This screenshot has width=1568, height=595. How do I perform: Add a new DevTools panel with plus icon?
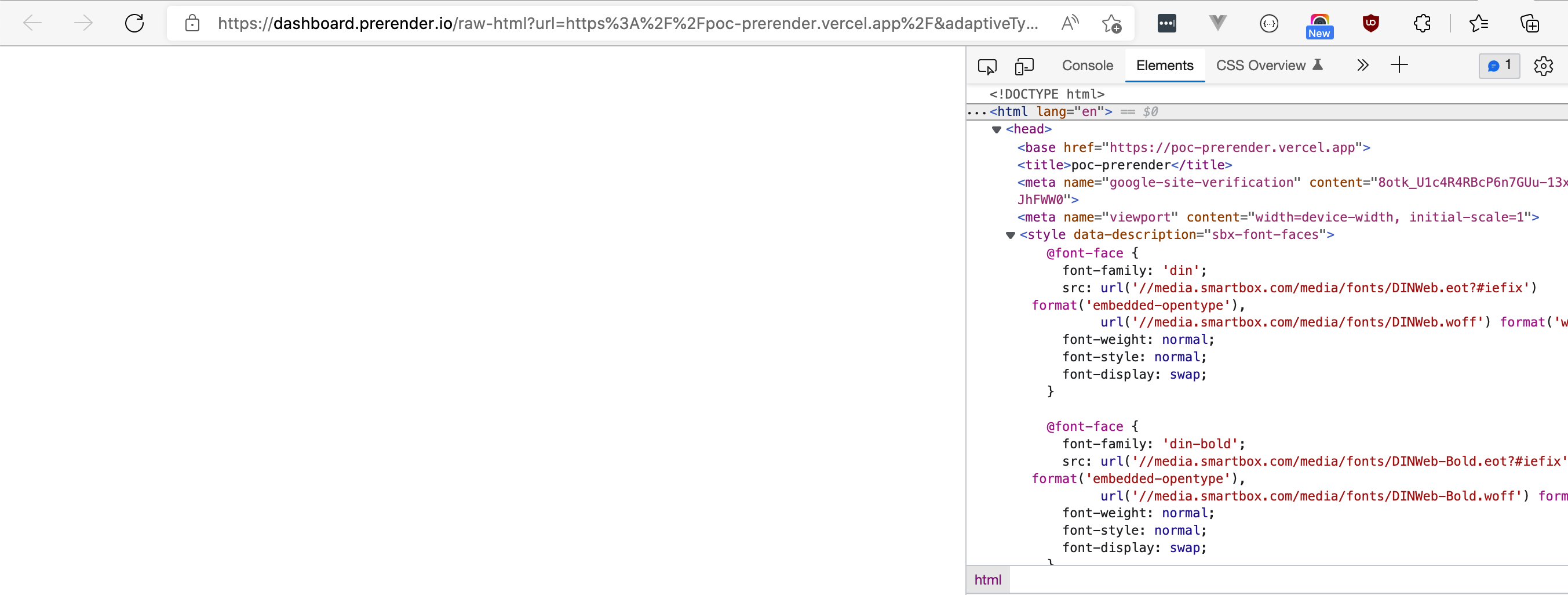1399,64
